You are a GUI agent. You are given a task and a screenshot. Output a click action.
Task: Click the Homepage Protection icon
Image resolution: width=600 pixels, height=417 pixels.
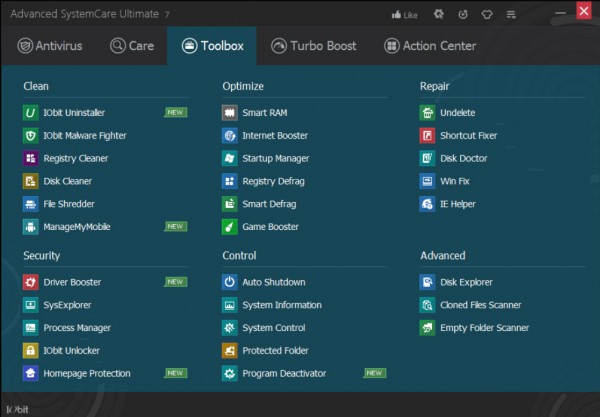[x=31, y=373]
